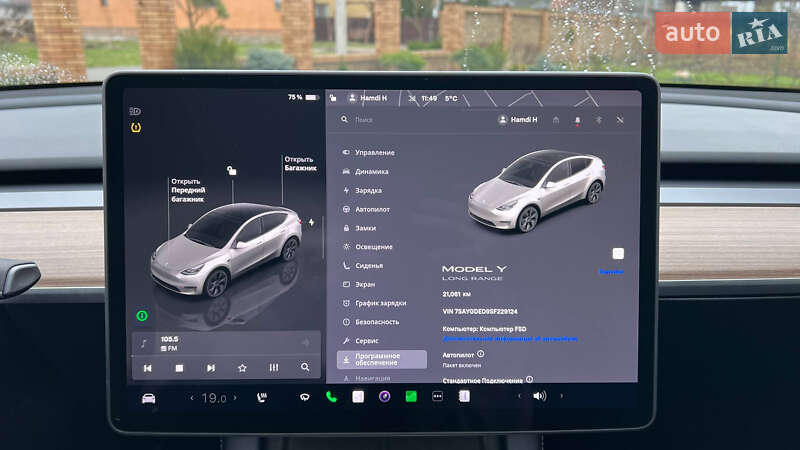Search media with magnifier in player

305,367
